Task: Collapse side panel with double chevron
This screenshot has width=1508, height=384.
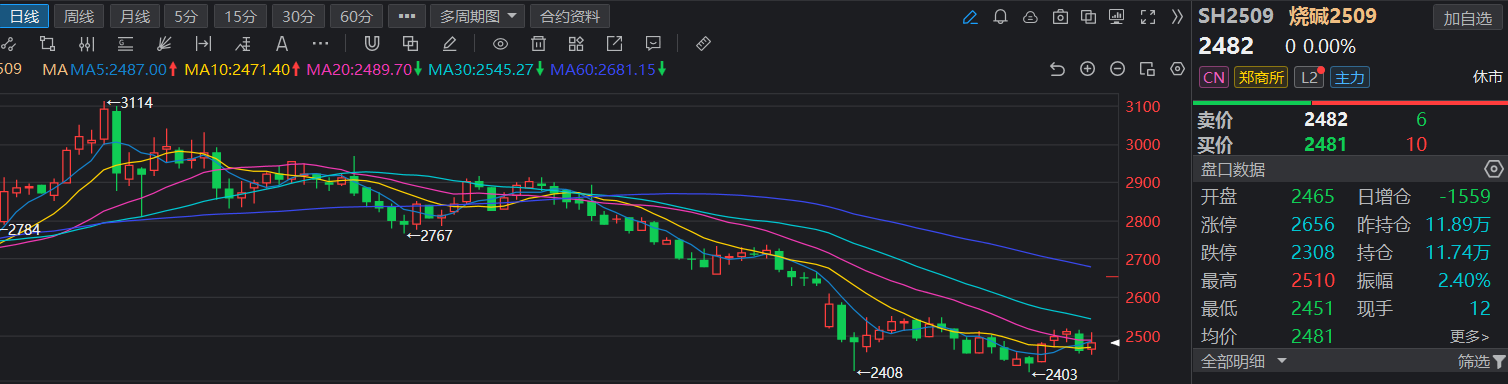Action: [1177, 17]
